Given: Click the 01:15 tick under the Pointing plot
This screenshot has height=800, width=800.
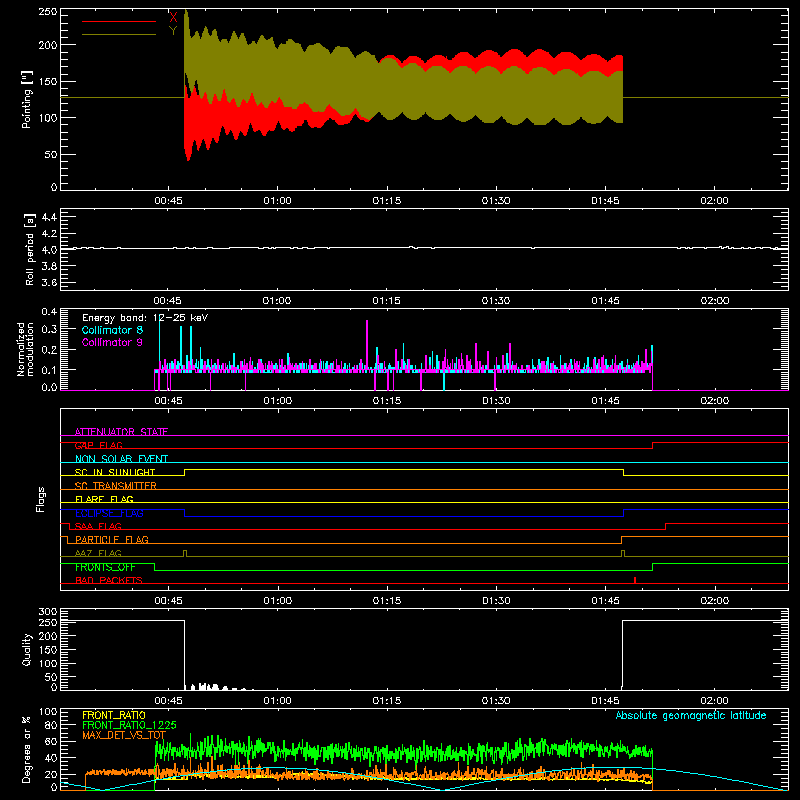Looking at the screenshot, I should tap(387, 201).
